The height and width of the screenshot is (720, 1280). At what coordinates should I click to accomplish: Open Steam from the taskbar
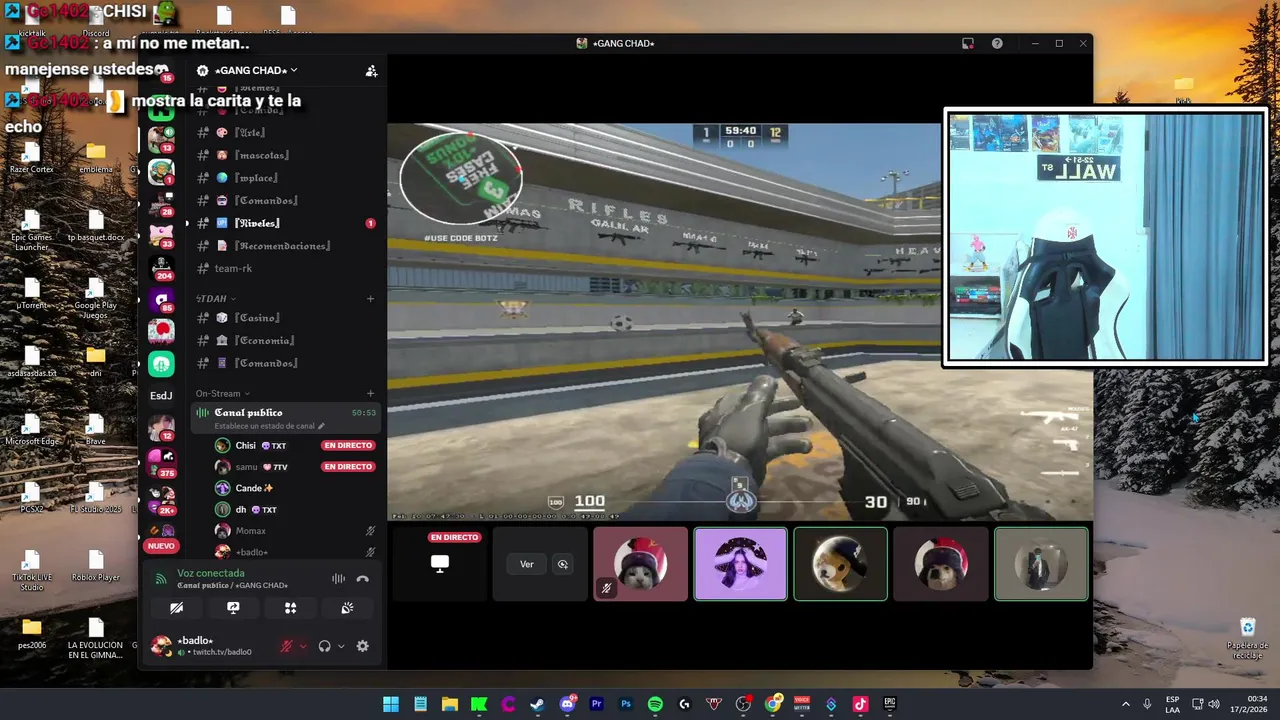538,704
